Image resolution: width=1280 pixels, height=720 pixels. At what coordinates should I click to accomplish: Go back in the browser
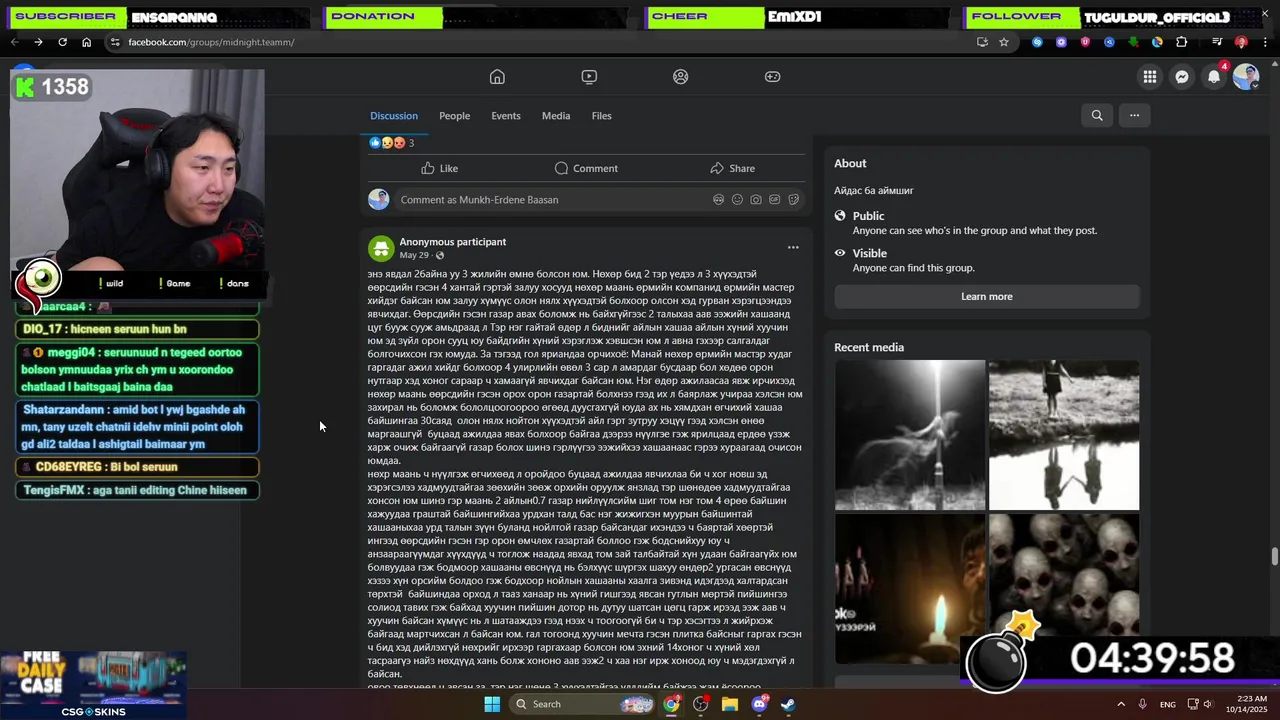[x=14, y=42]
